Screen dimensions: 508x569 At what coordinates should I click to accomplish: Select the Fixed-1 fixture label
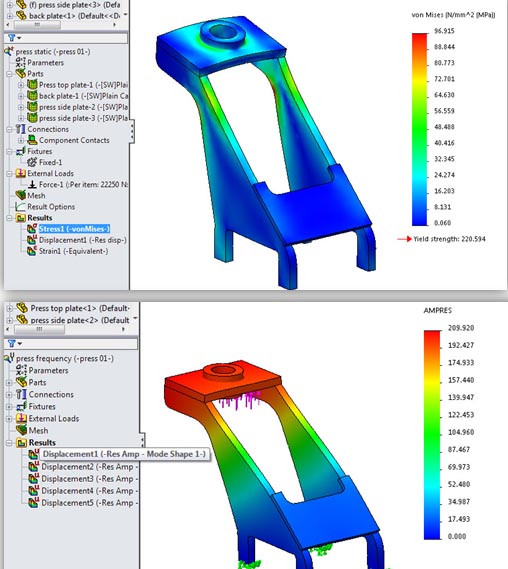[x=50, y=162]
